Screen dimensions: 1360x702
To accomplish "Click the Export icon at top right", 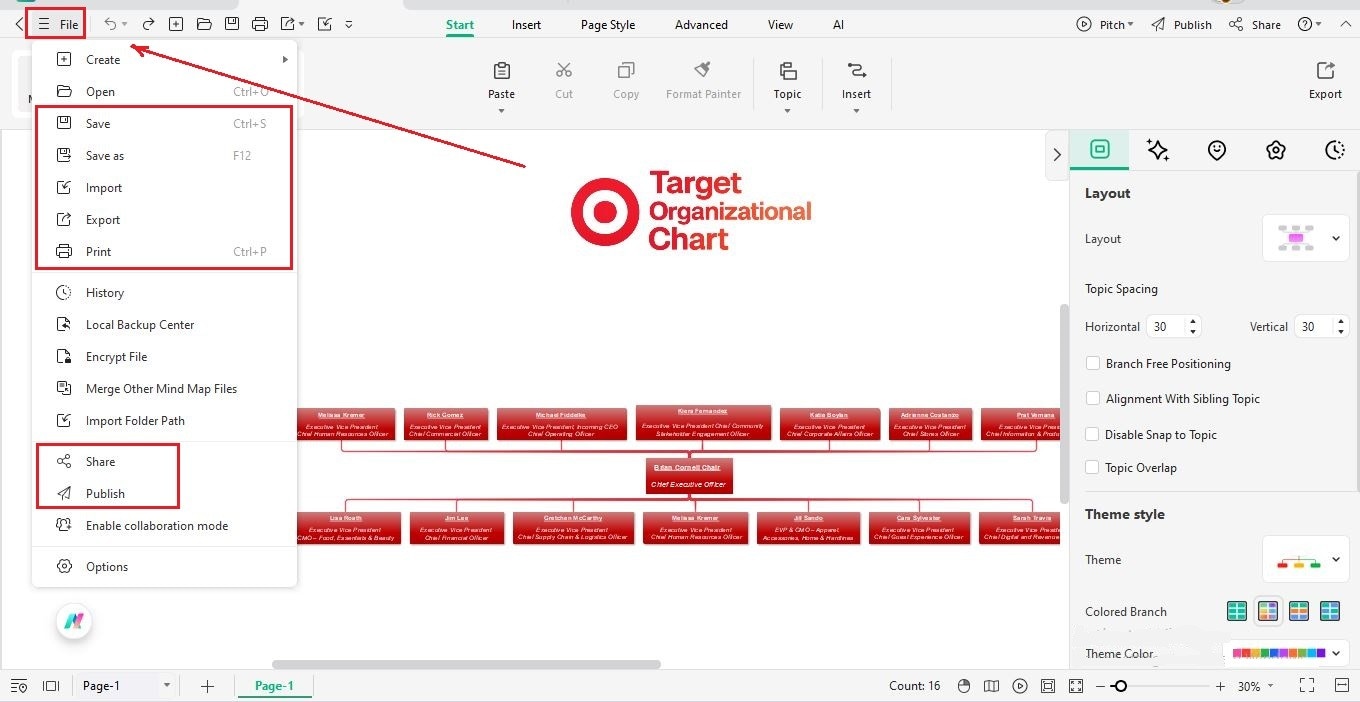I will 1325,71.
